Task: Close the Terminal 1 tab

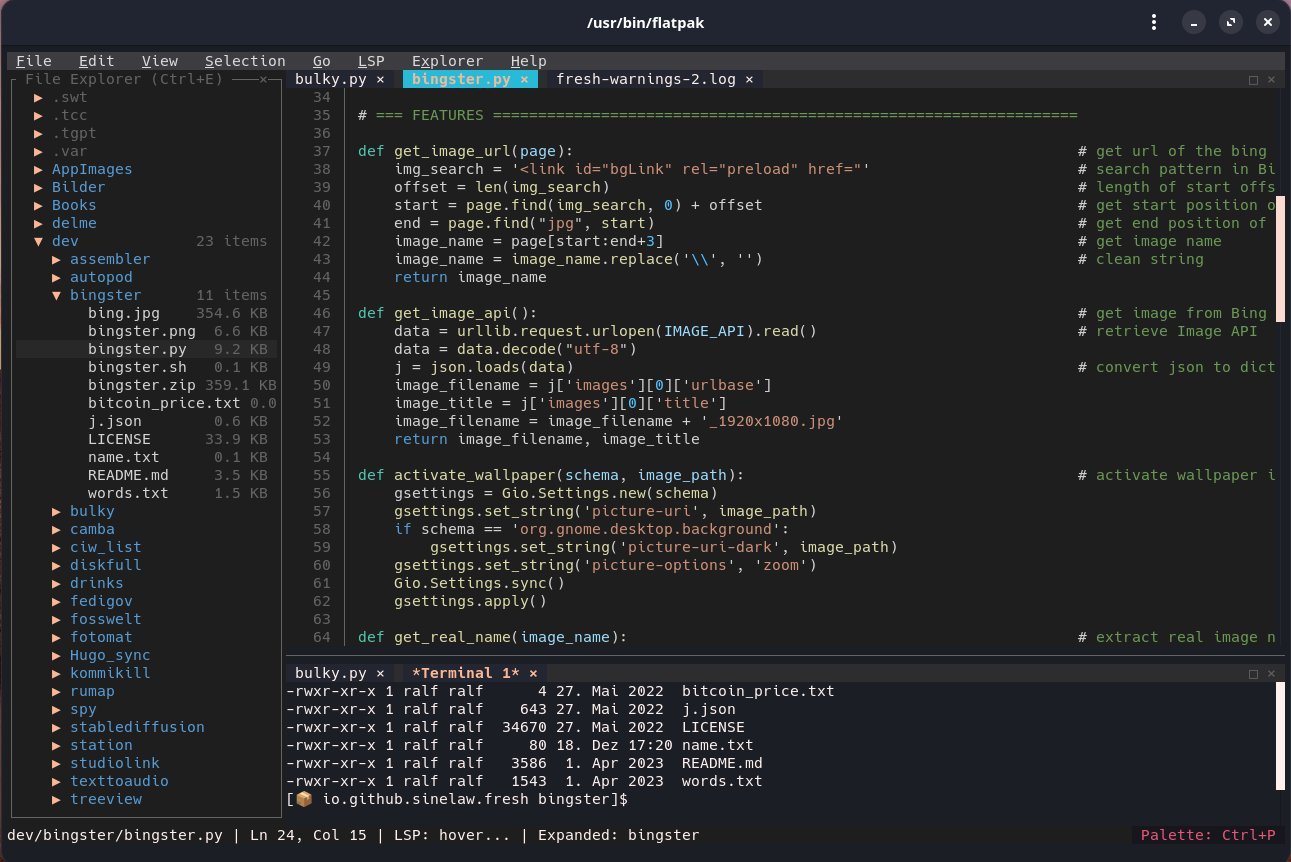Action: click(533, 673)
